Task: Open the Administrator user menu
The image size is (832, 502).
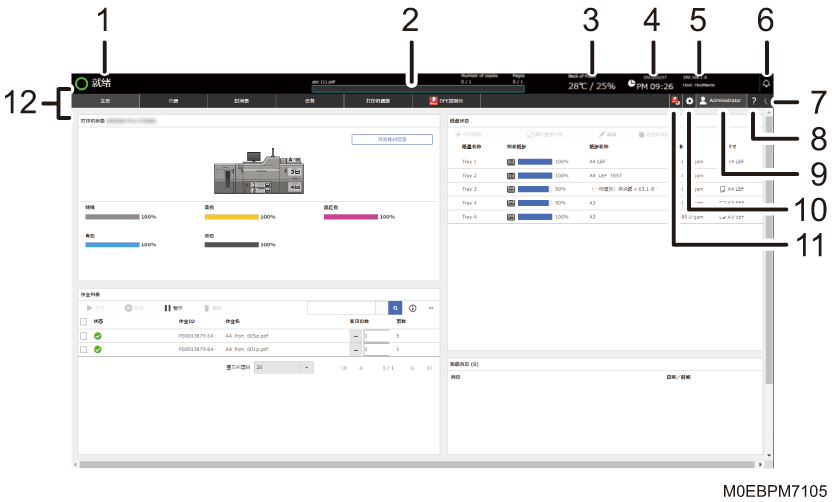Action: (721, 101)
